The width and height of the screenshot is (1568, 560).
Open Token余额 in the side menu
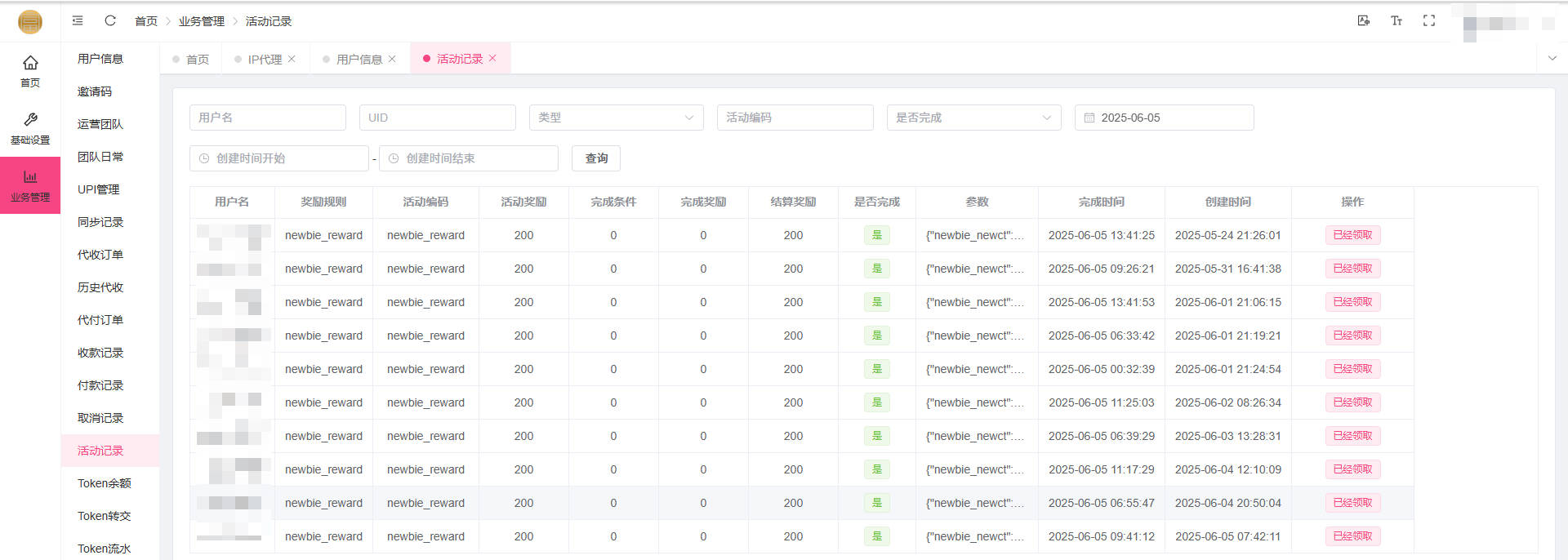click(104, 483)
